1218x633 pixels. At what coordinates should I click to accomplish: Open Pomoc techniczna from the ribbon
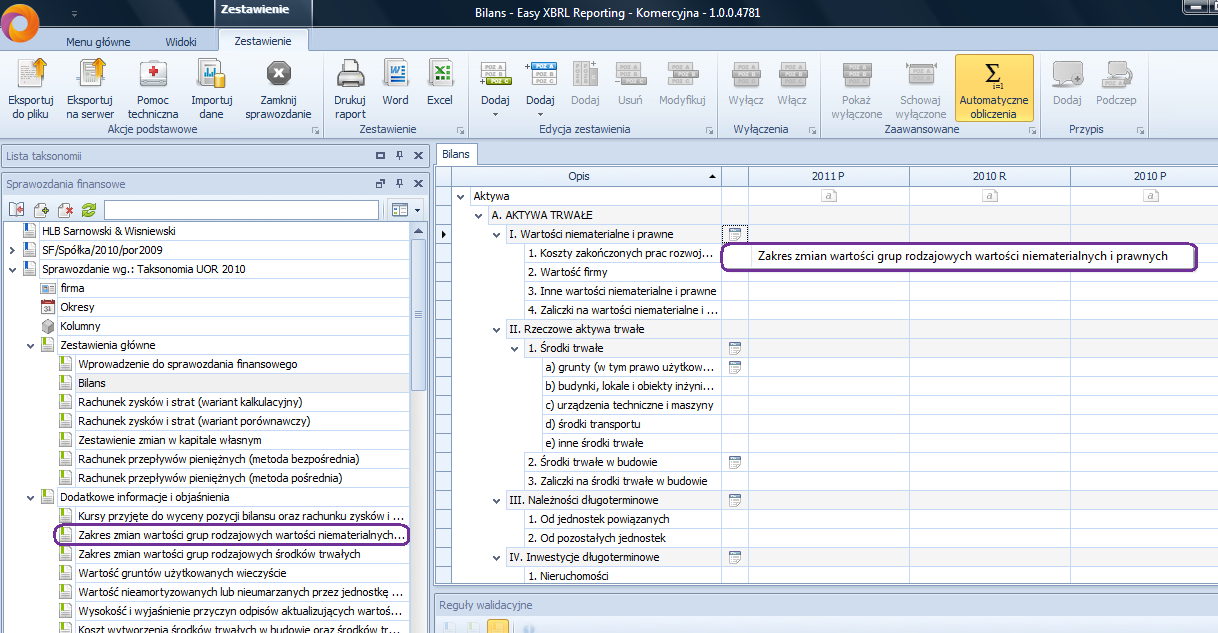pyautogui.click(x=153, y=74)
